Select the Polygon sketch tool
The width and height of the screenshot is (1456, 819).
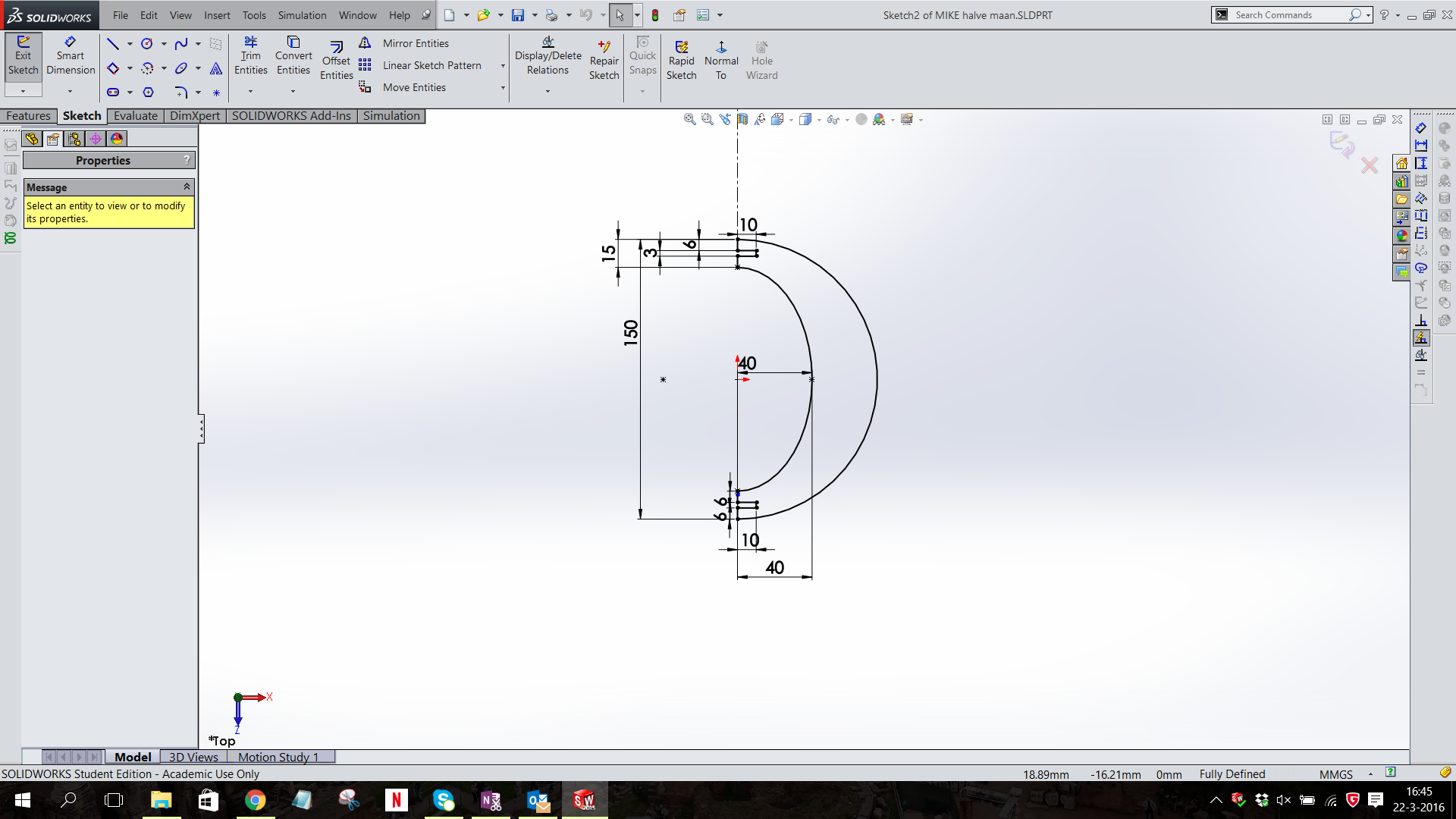point(148,93)
